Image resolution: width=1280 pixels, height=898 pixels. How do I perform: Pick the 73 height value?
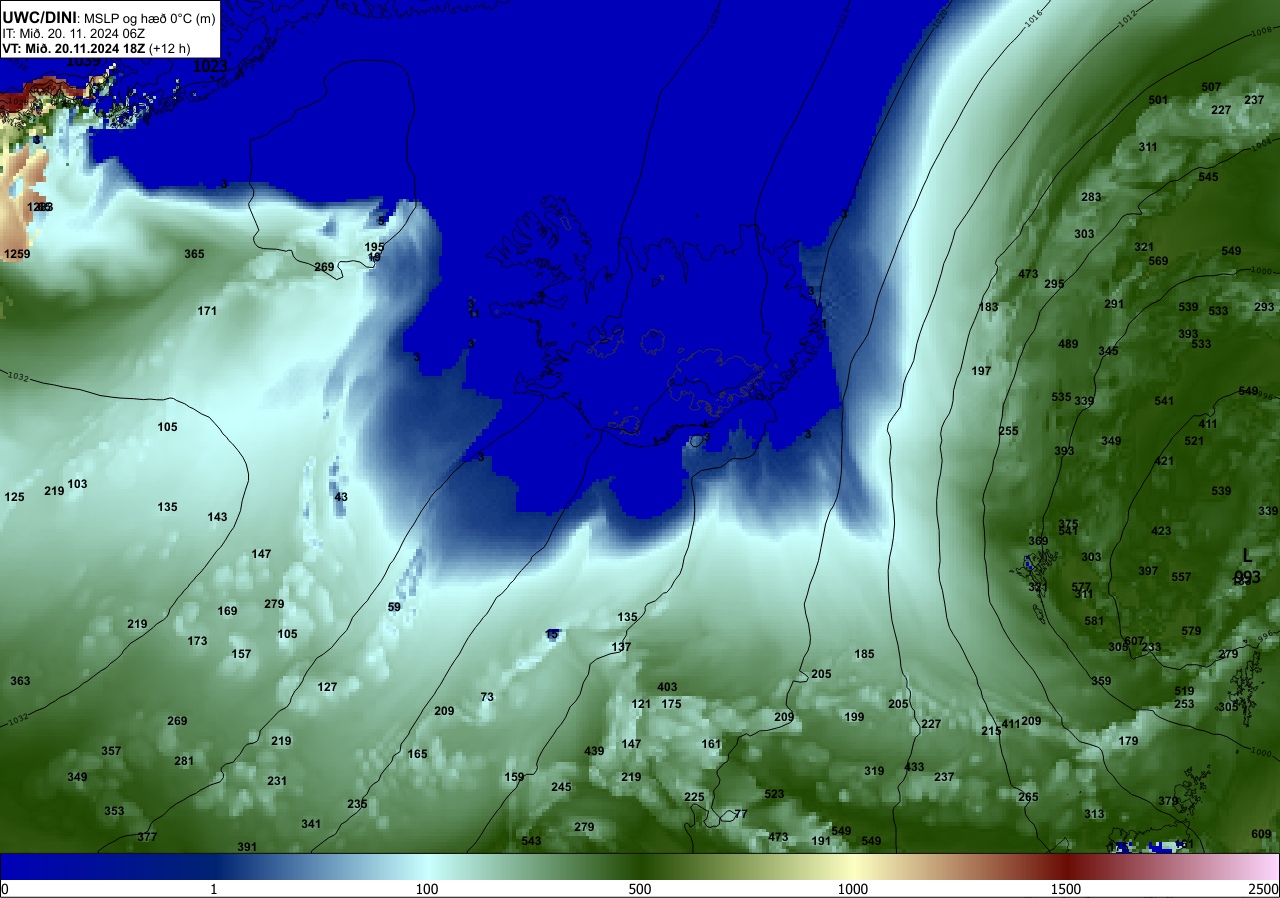pos(487,697)
